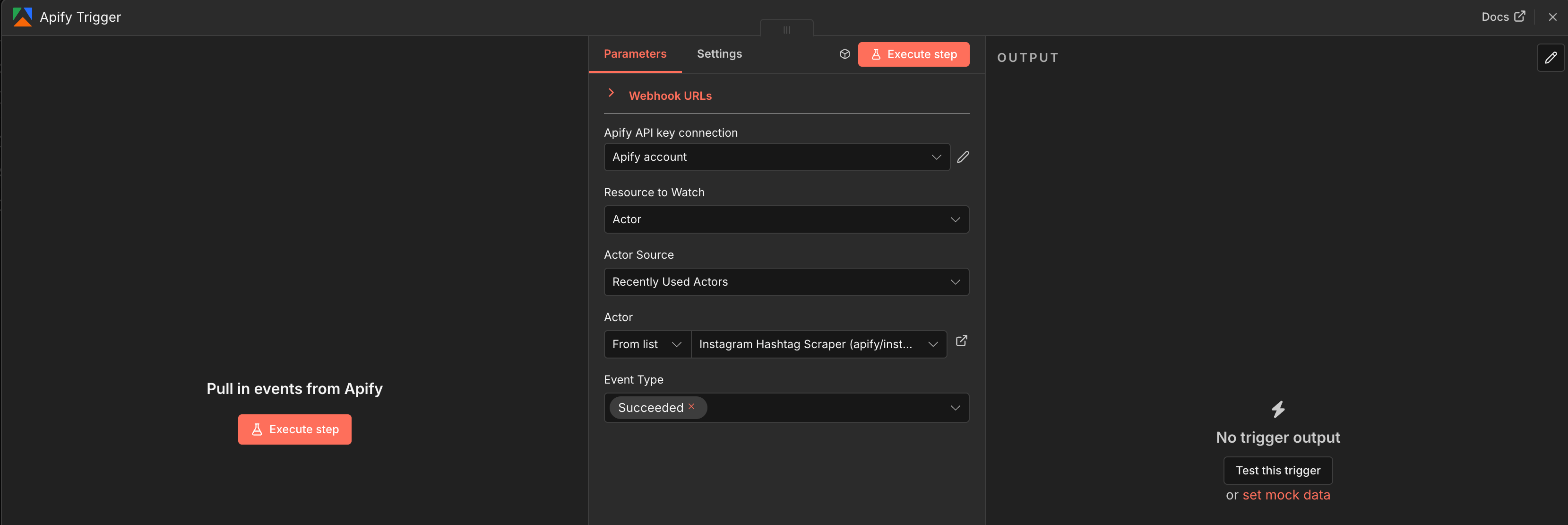Open the Resource to Watch dropdown
Viewport: 1568px width, 525px height.
pyautogui.click(x=786, y=219)
